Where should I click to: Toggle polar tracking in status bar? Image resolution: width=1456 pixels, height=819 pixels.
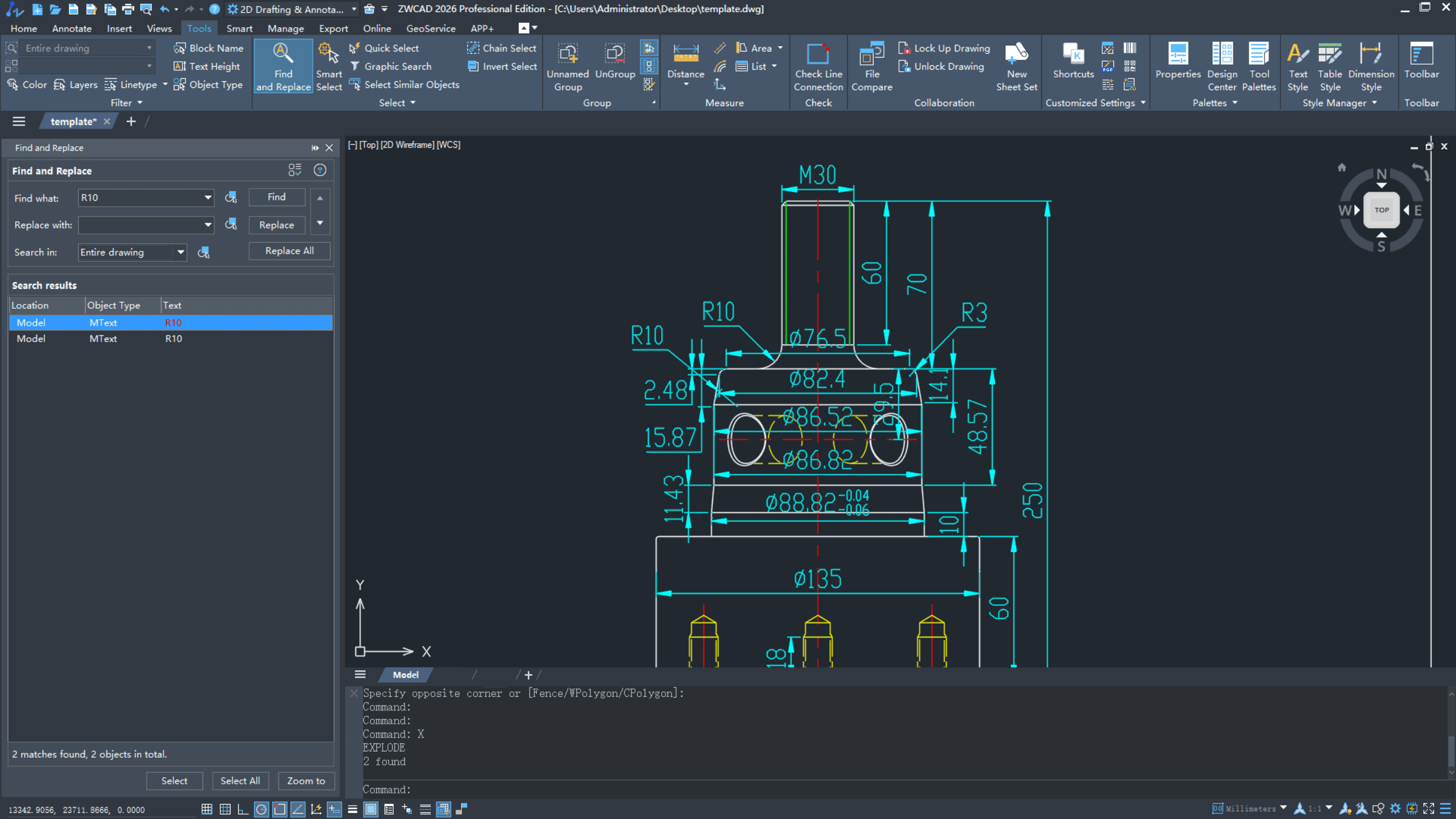[261, 809]
